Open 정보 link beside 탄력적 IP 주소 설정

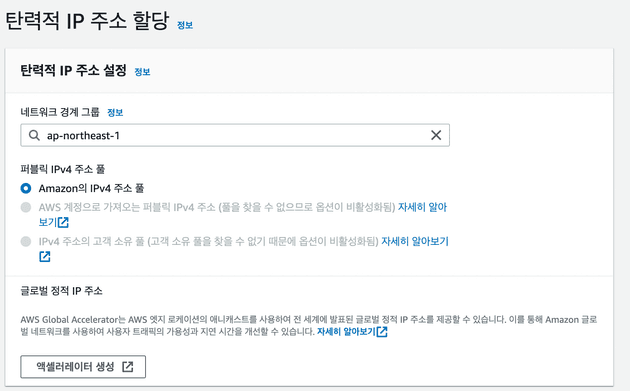(142, 72)
